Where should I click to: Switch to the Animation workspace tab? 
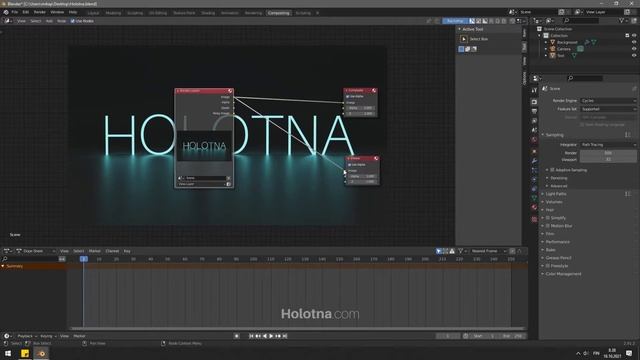(229, 13)
